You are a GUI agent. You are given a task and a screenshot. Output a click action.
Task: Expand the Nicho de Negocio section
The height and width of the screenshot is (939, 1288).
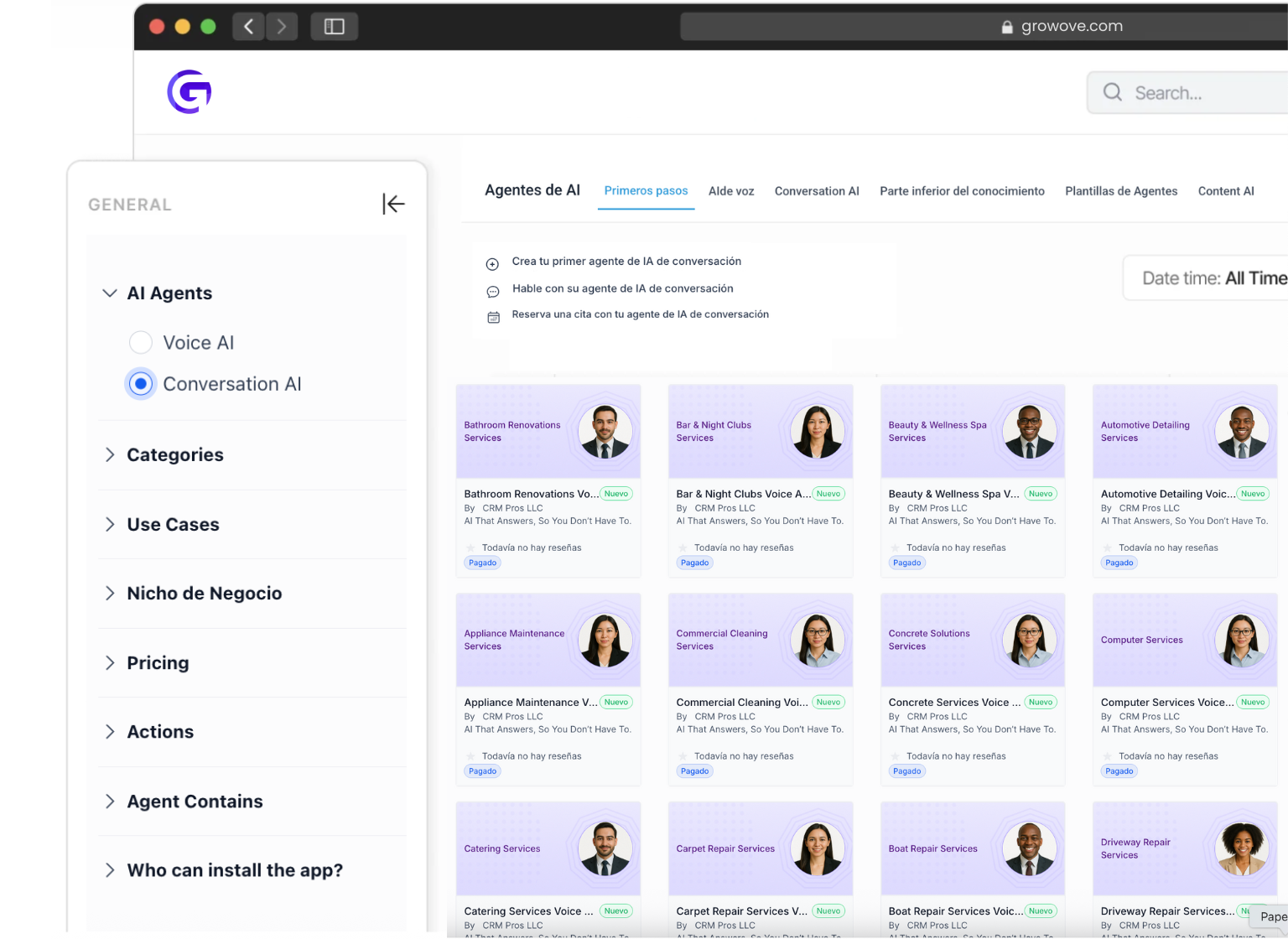click(x=110, y=594)
